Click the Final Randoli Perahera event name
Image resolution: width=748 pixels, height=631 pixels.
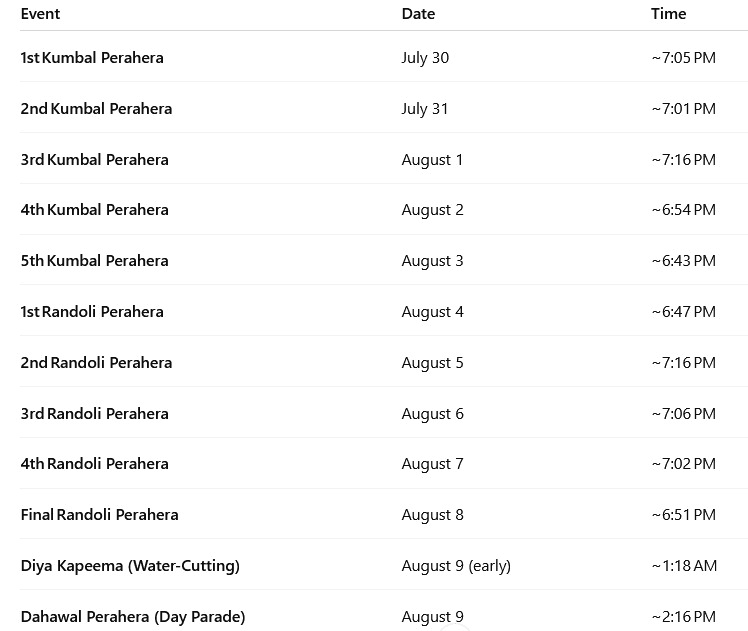[99, 515]
